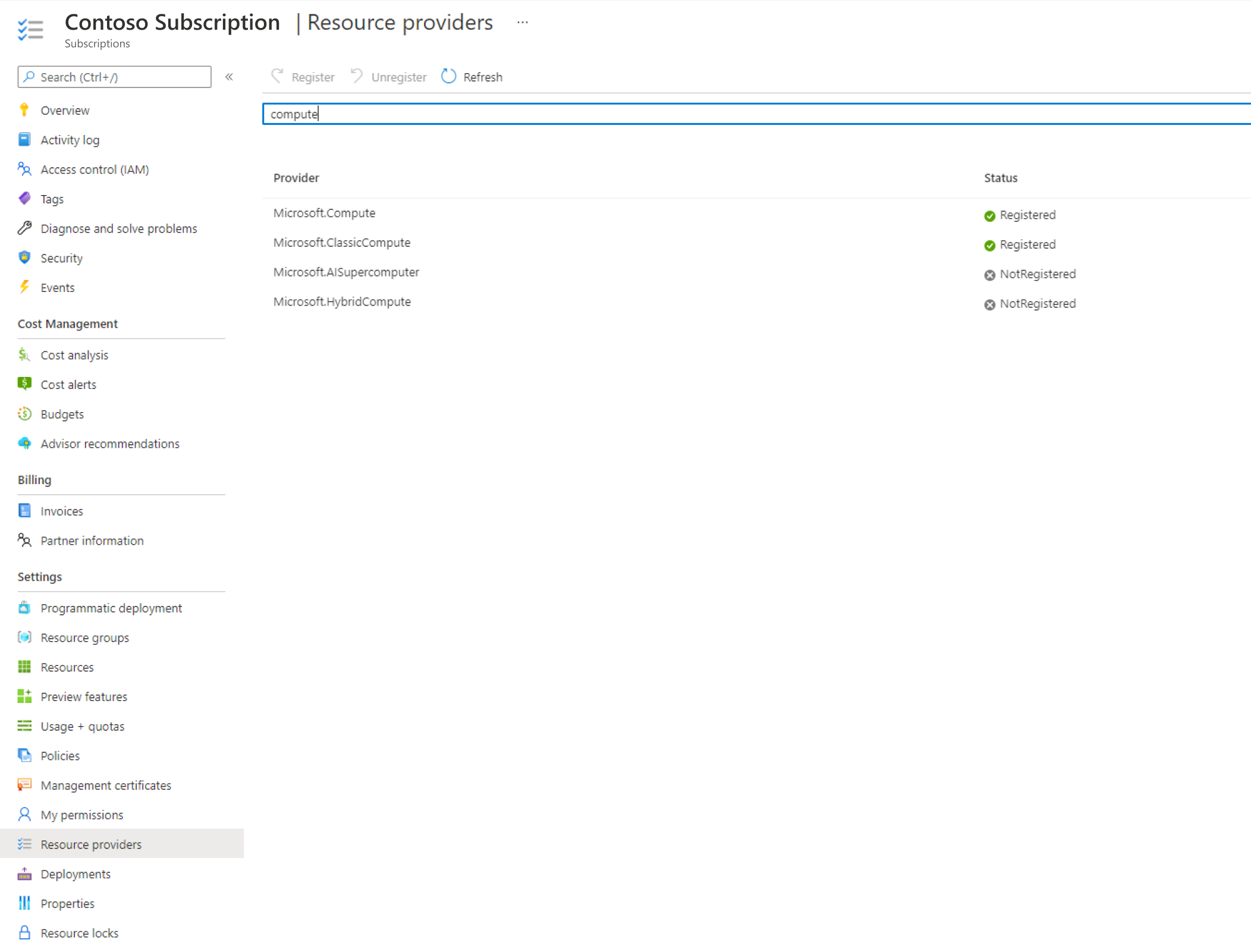Click the Partner information icon

(x=24, y=541)
